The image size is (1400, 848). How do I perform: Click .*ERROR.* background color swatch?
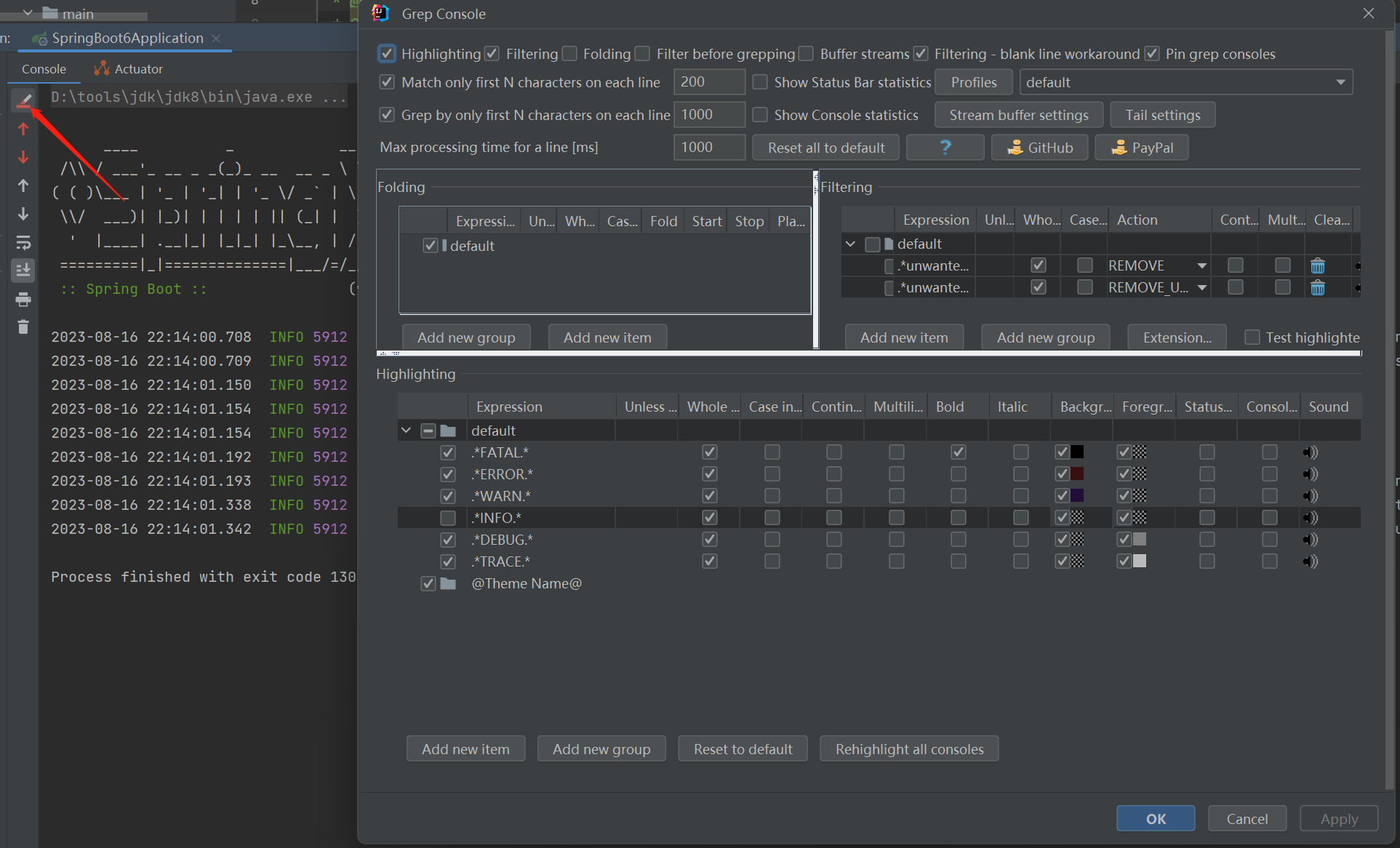coord(1077,474)
